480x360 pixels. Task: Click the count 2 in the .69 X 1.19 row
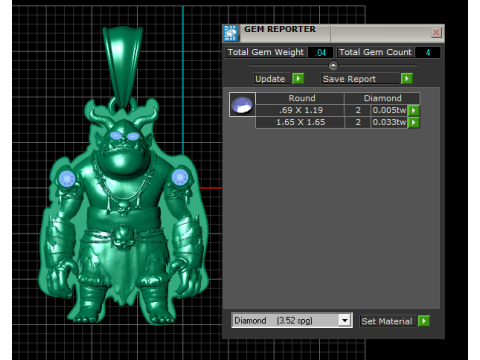tap(358, 110)
